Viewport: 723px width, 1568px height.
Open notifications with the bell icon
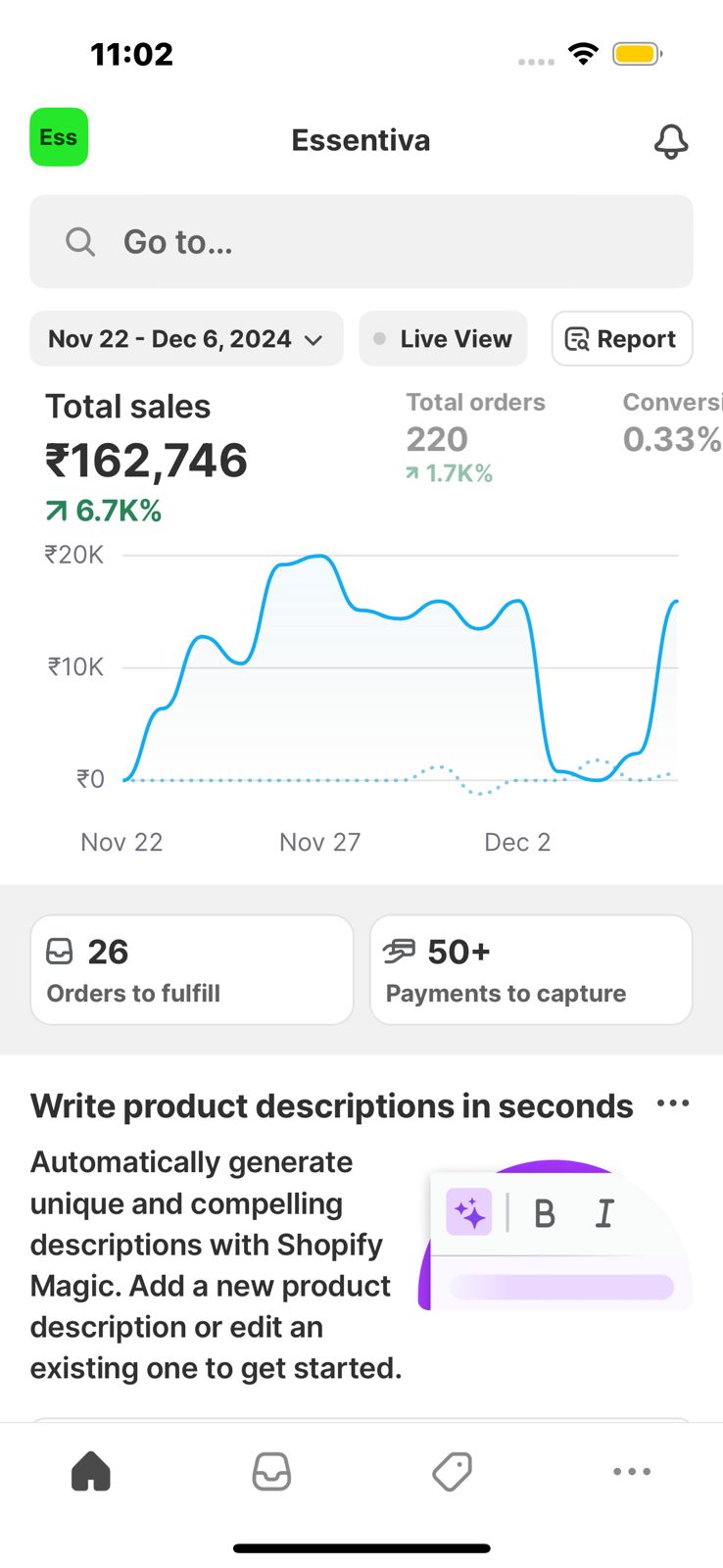coord(671,141)
